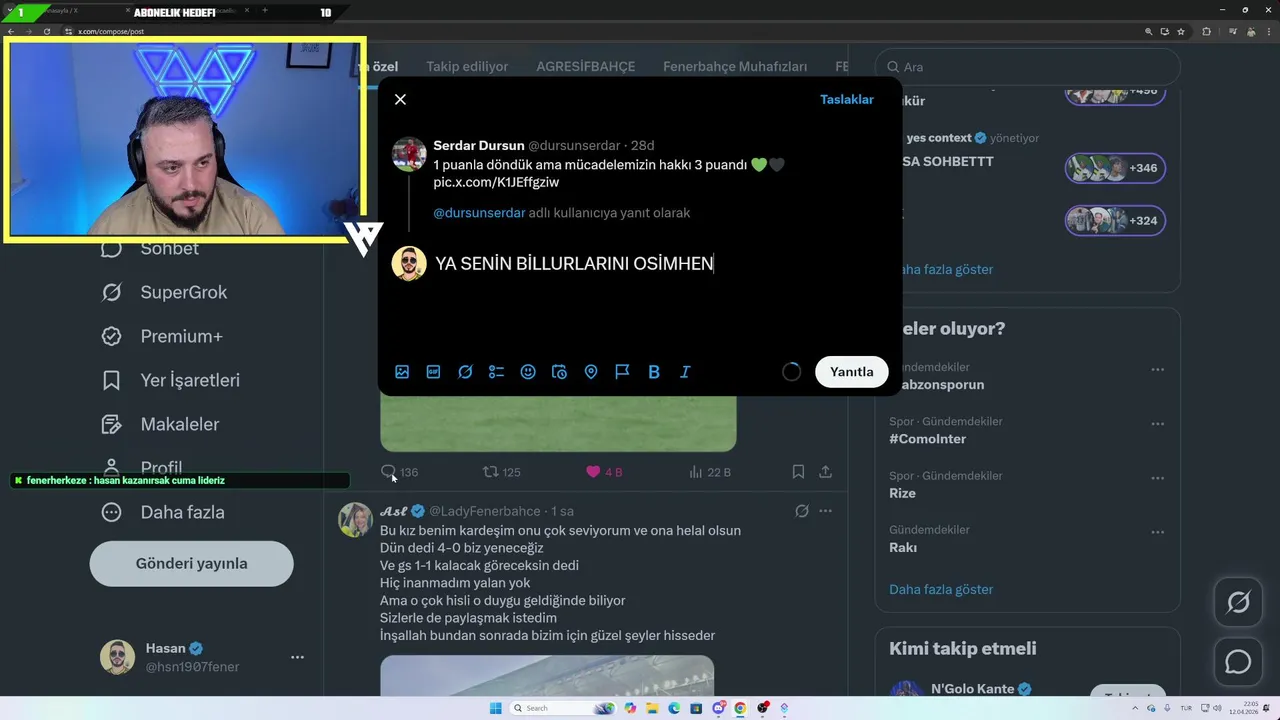Bookmark the post above Asl's tweet

[798, 471]
